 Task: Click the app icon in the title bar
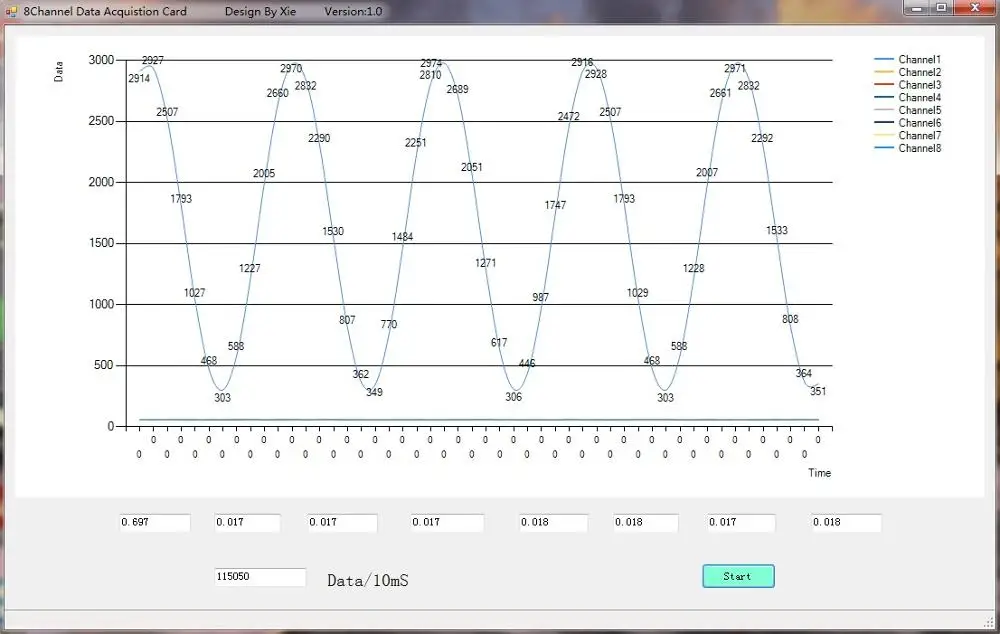[11, 11]
